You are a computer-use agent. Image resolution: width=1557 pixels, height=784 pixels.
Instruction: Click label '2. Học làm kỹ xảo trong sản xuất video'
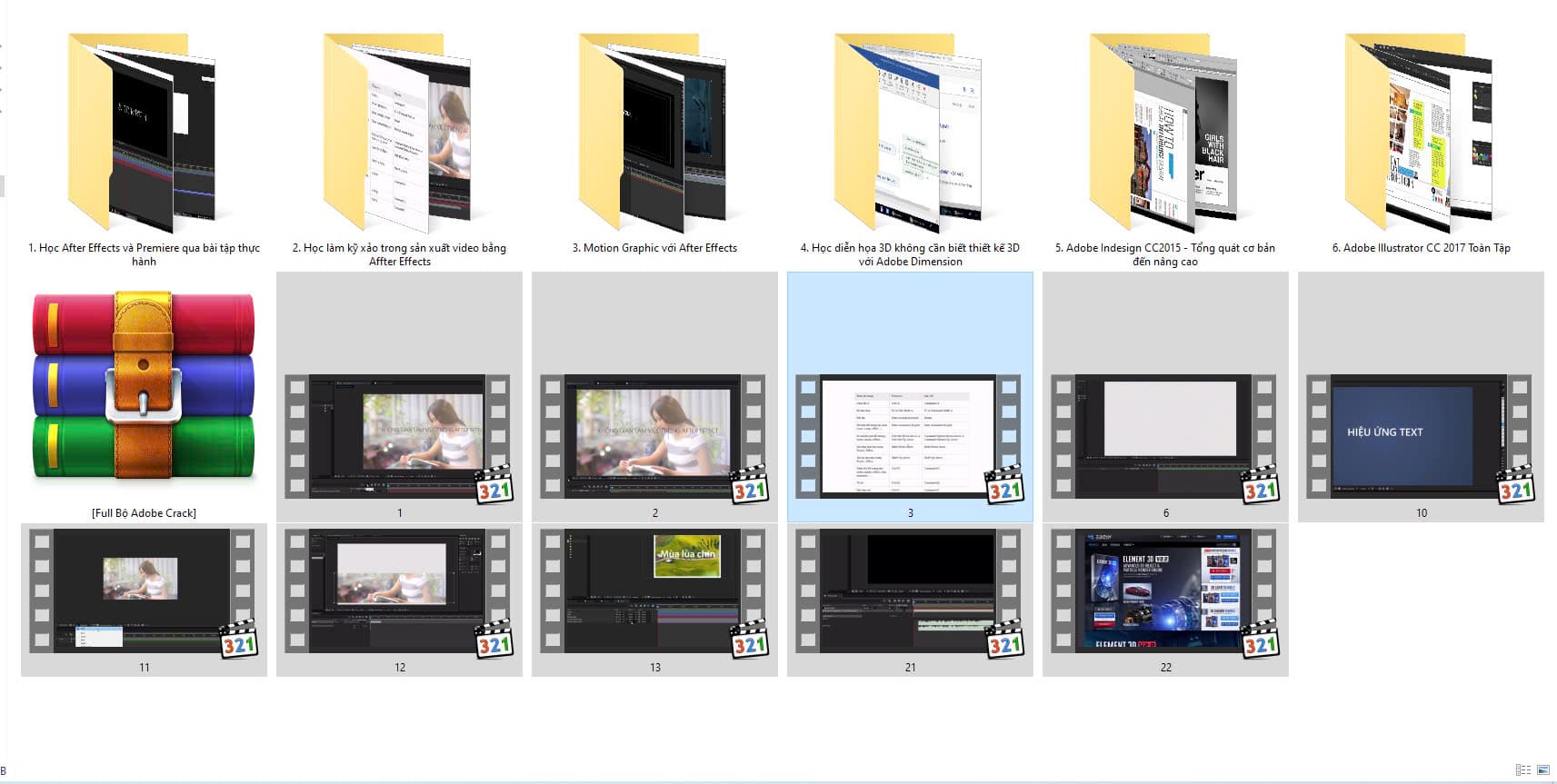tap(399, 254)
